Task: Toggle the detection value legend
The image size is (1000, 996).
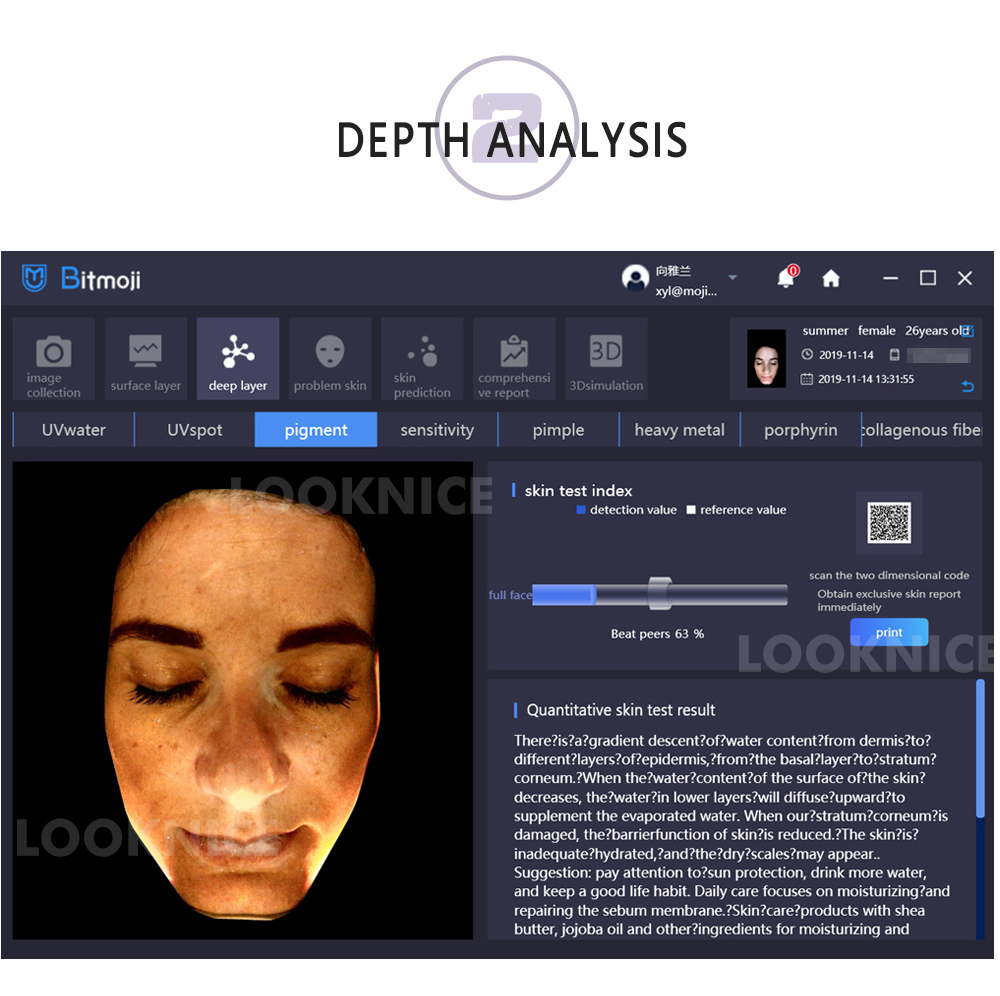Action: pos(583,510)
